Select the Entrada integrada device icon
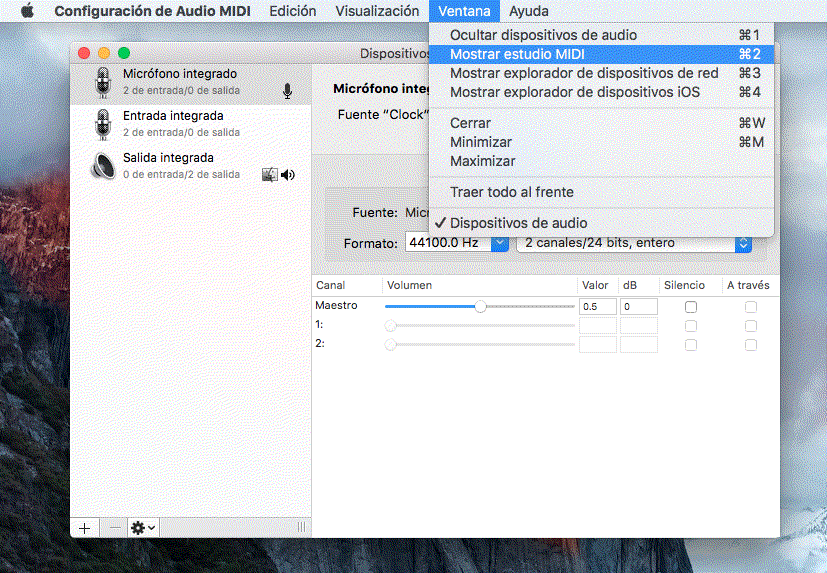 point(101,124)
